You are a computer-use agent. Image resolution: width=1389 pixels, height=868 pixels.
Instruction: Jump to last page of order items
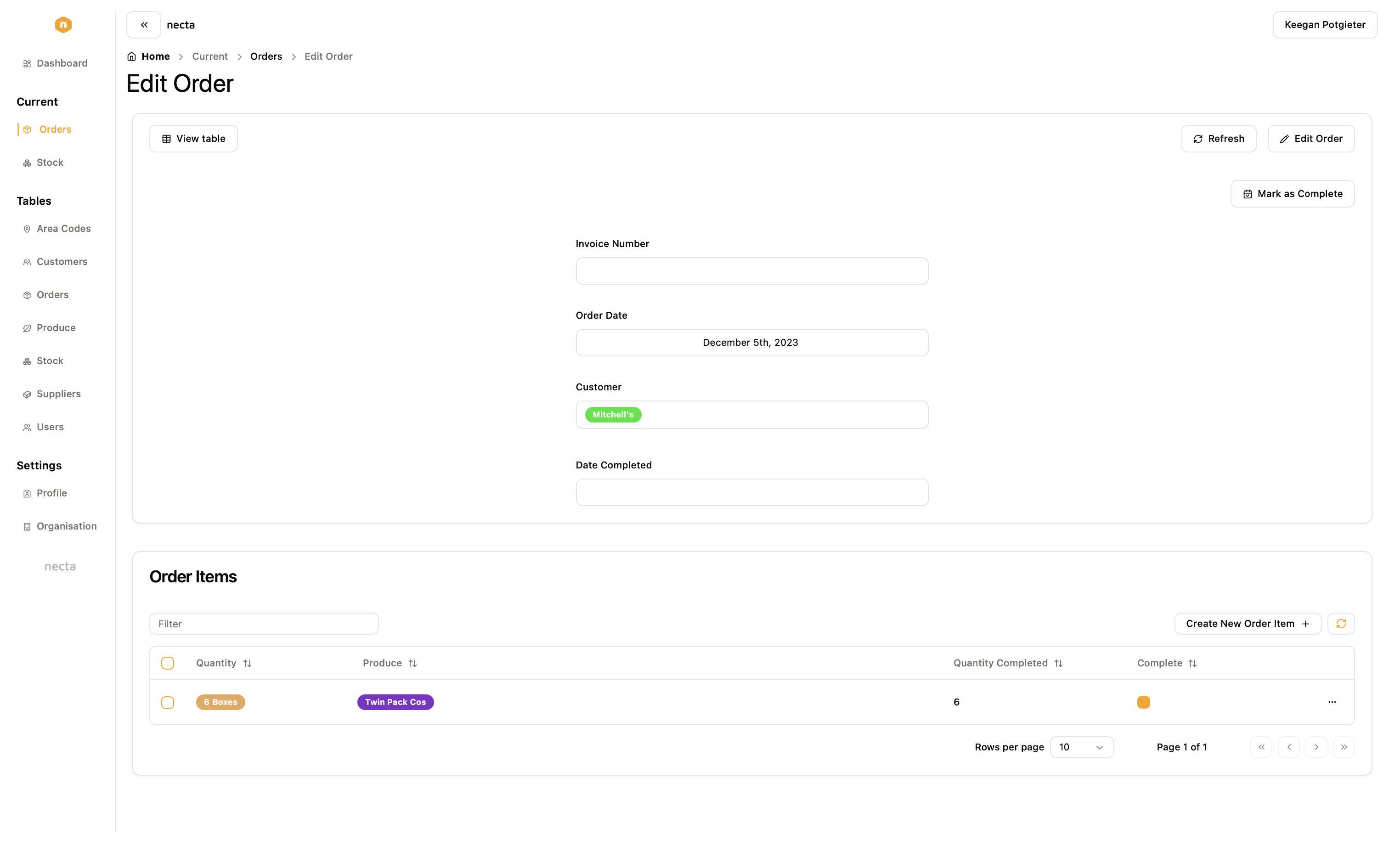1344,747
